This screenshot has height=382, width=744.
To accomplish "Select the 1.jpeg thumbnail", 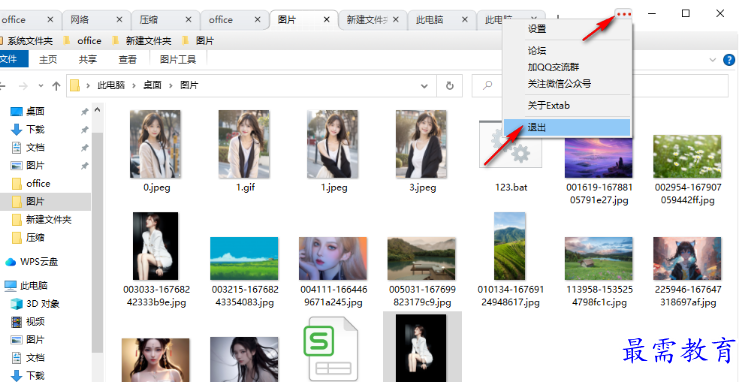I will pos(333,144).
